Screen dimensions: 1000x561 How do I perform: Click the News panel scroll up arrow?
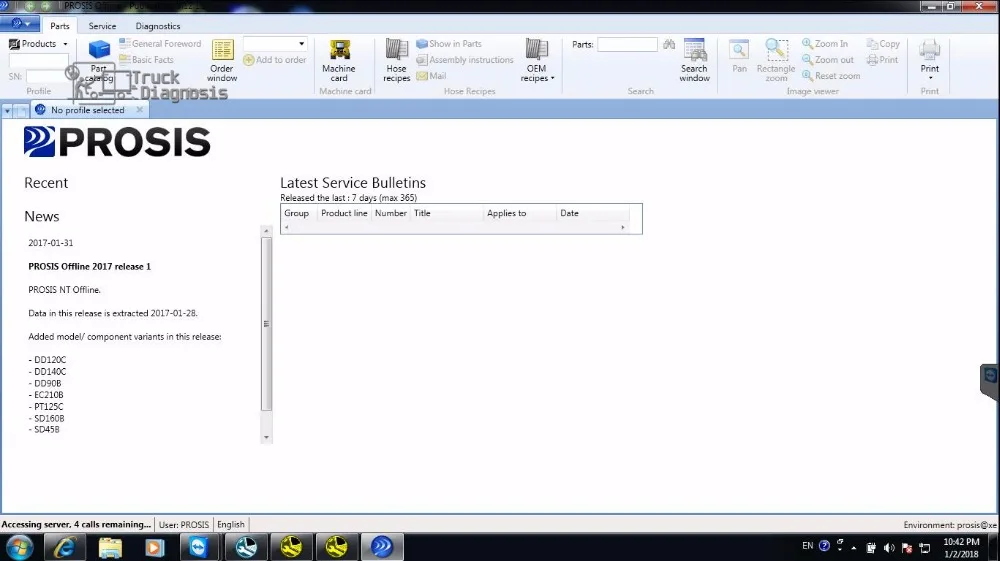(x=267, y=230)
